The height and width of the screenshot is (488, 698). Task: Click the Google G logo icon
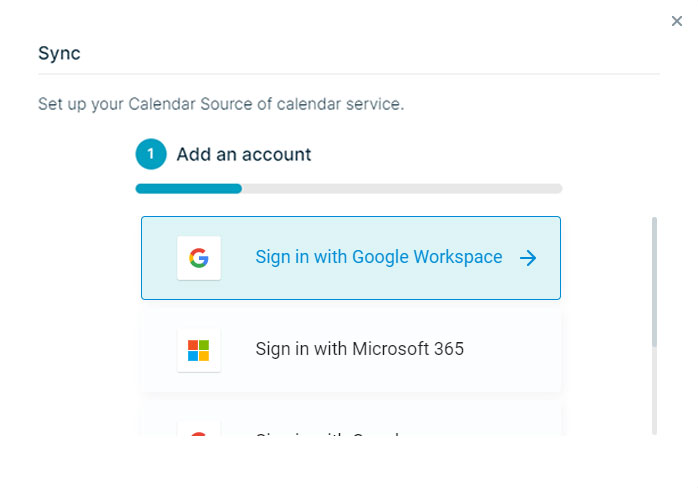click(x=199, y=258)
